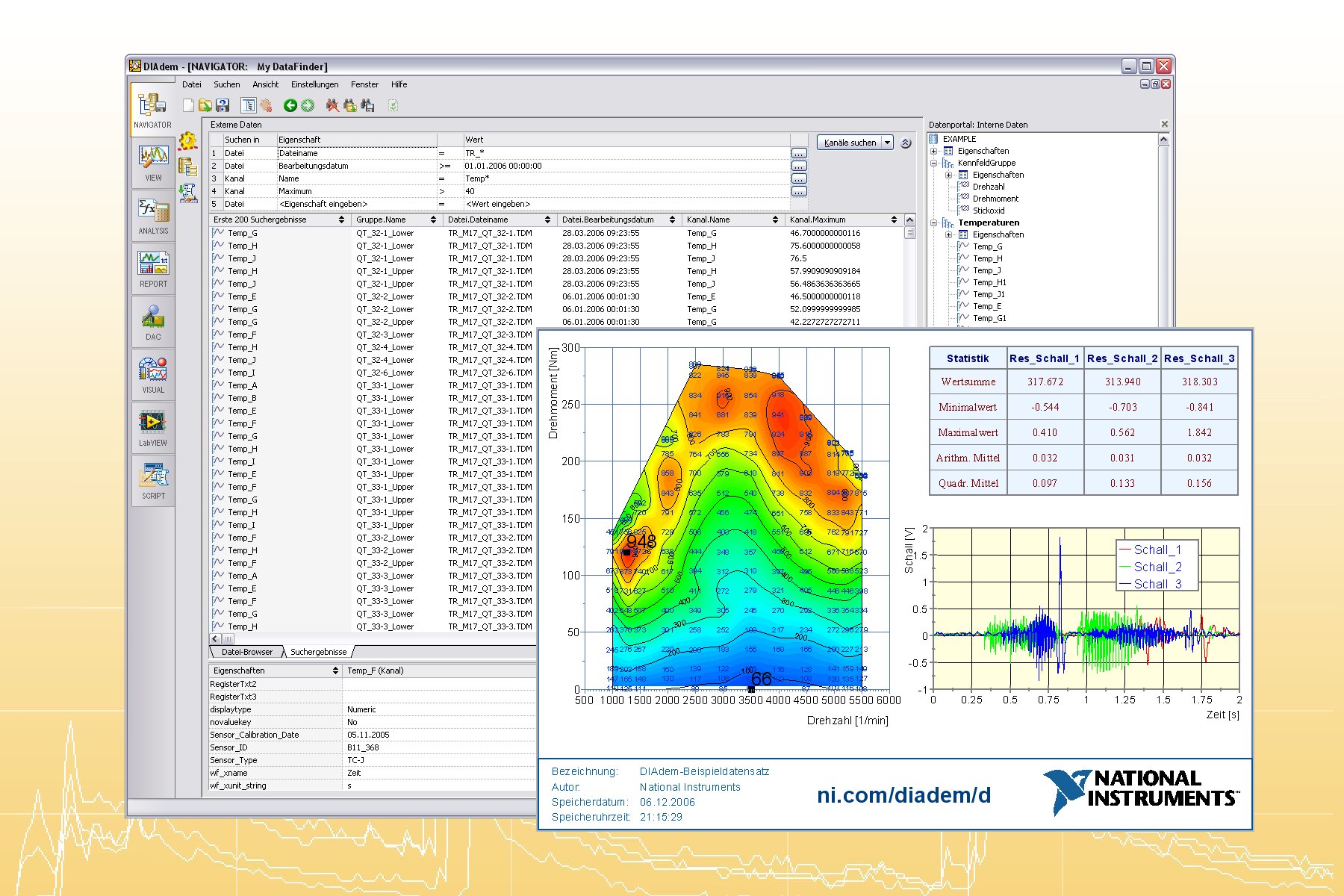
Task: Close the Datenportal panel
Action: 1165,124
